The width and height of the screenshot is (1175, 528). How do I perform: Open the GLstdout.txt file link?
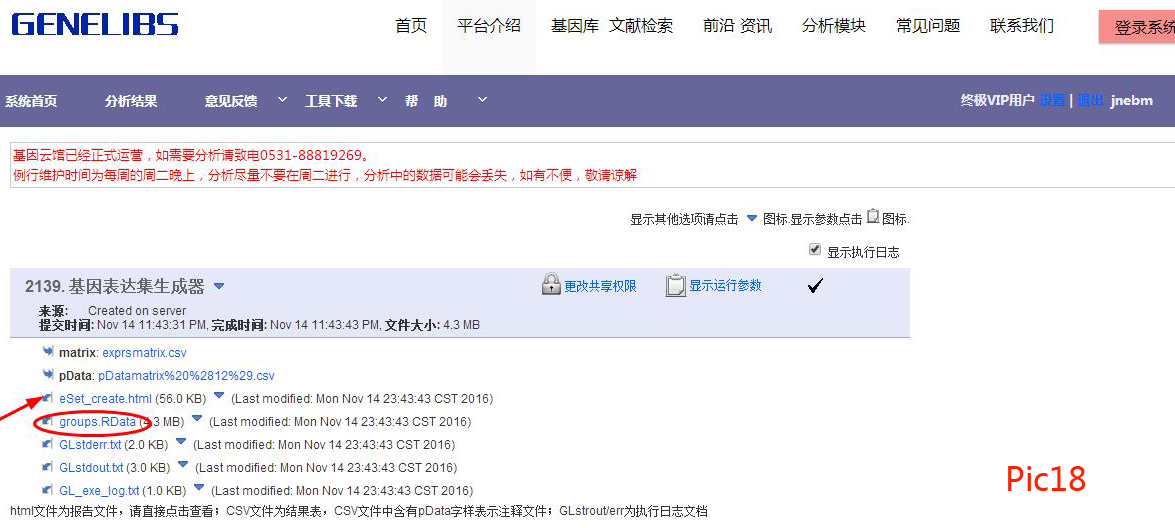click(x=91, y=467)
